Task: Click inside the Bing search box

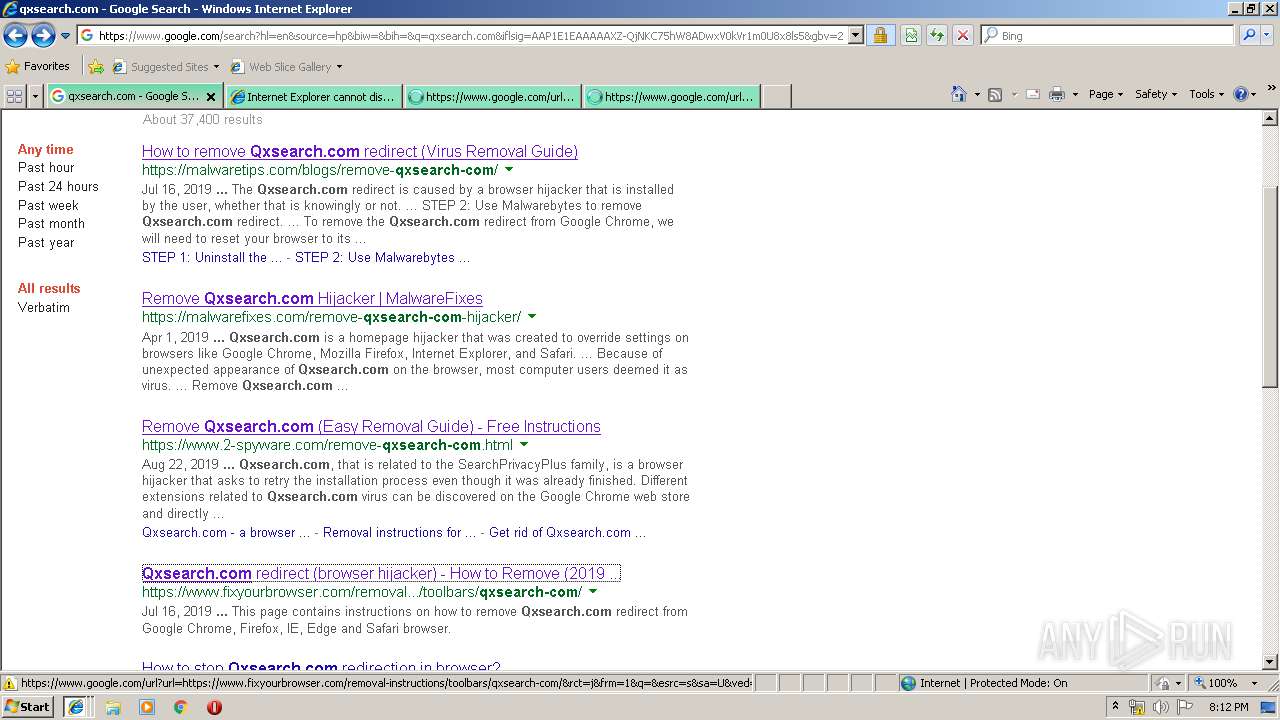Action: coord(1108,35)
